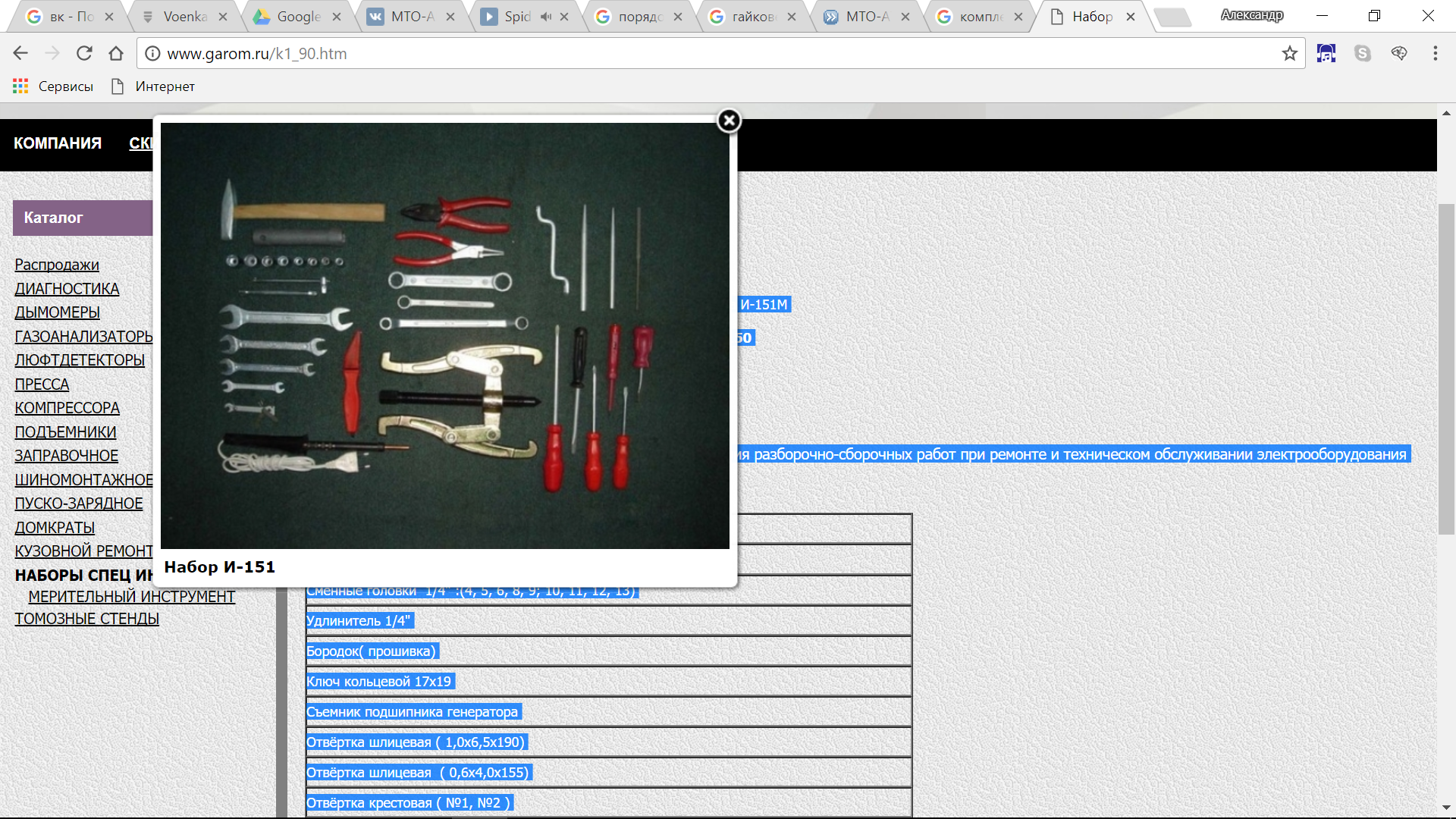Close the current Набор tab
This screenshot has width=1456, height=819.
(1131, 17)
